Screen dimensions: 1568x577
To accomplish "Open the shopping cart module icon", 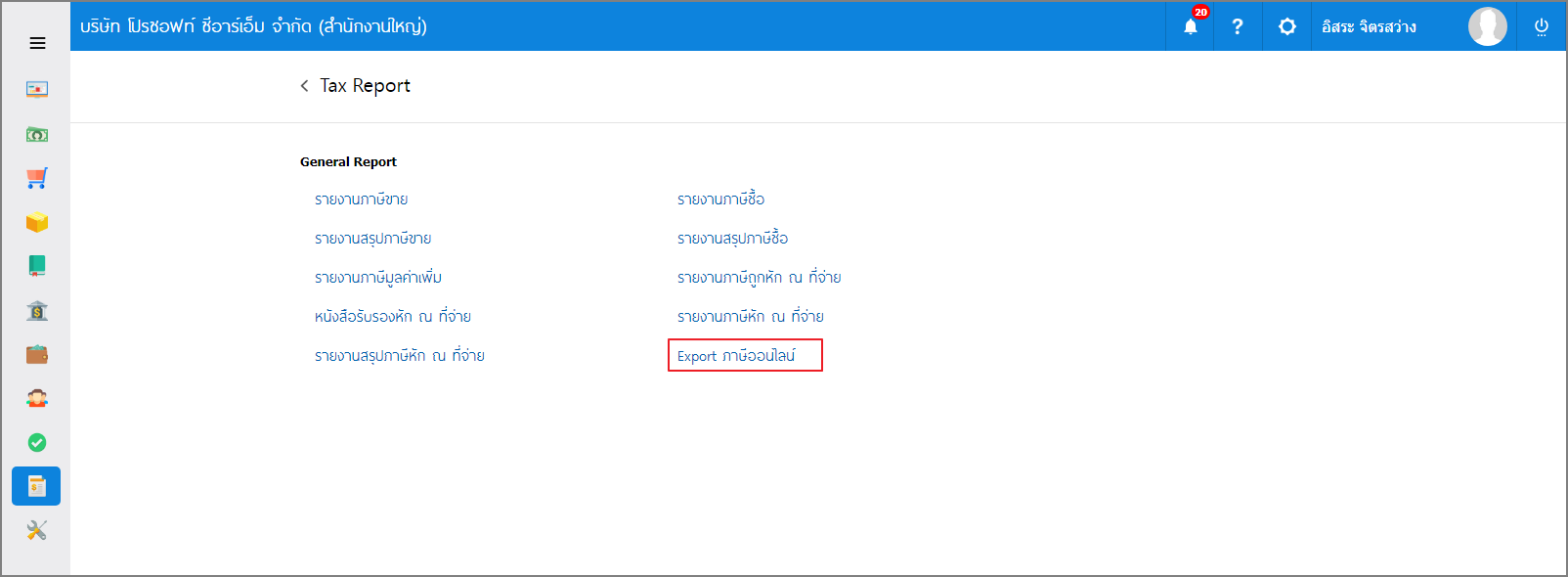I will (x=37, y=178).
